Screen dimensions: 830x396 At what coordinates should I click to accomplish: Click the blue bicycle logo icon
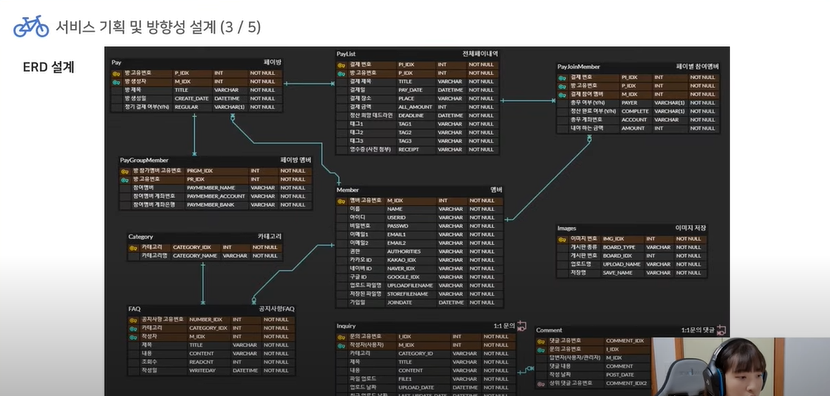pos(31,26)
